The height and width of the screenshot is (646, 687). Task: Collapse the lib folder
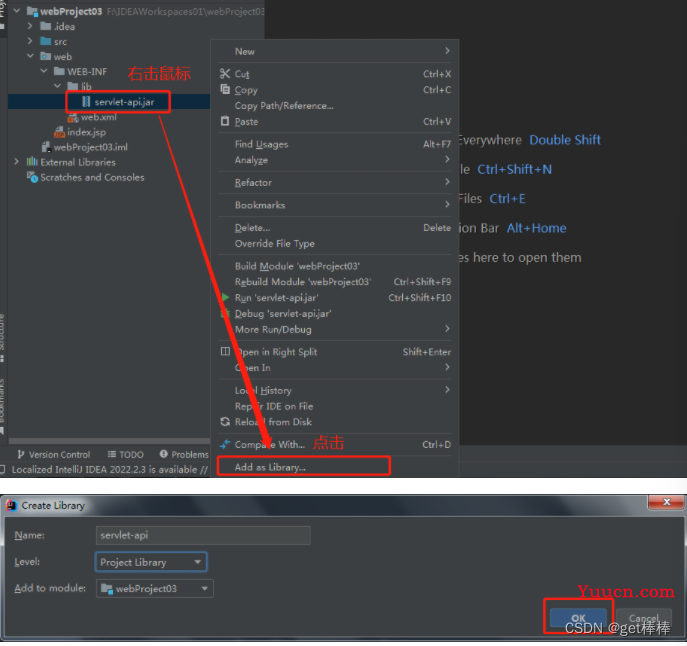pos(57,85)
